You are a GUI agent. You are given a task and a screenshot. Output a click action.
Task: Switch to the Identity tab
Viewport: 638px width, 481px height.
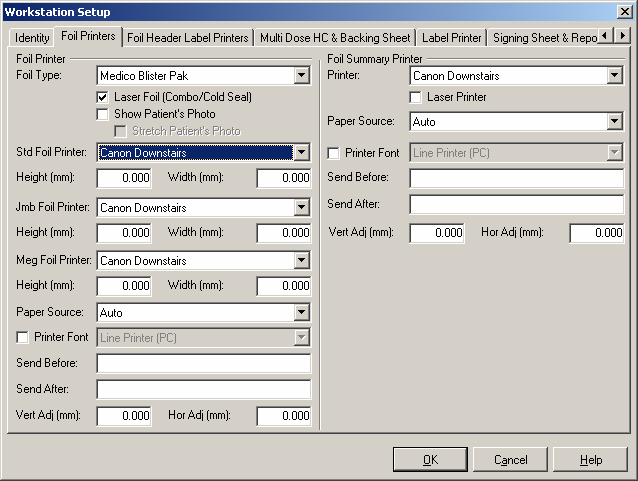point(32,38)
